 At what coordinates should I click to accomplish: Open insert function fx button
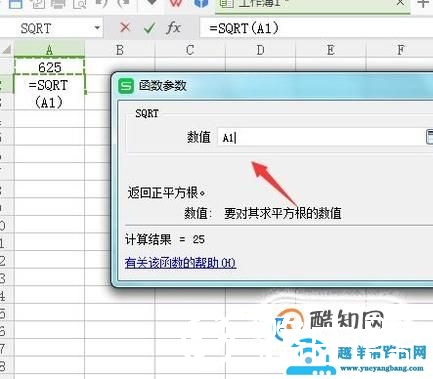coord(173,28)
